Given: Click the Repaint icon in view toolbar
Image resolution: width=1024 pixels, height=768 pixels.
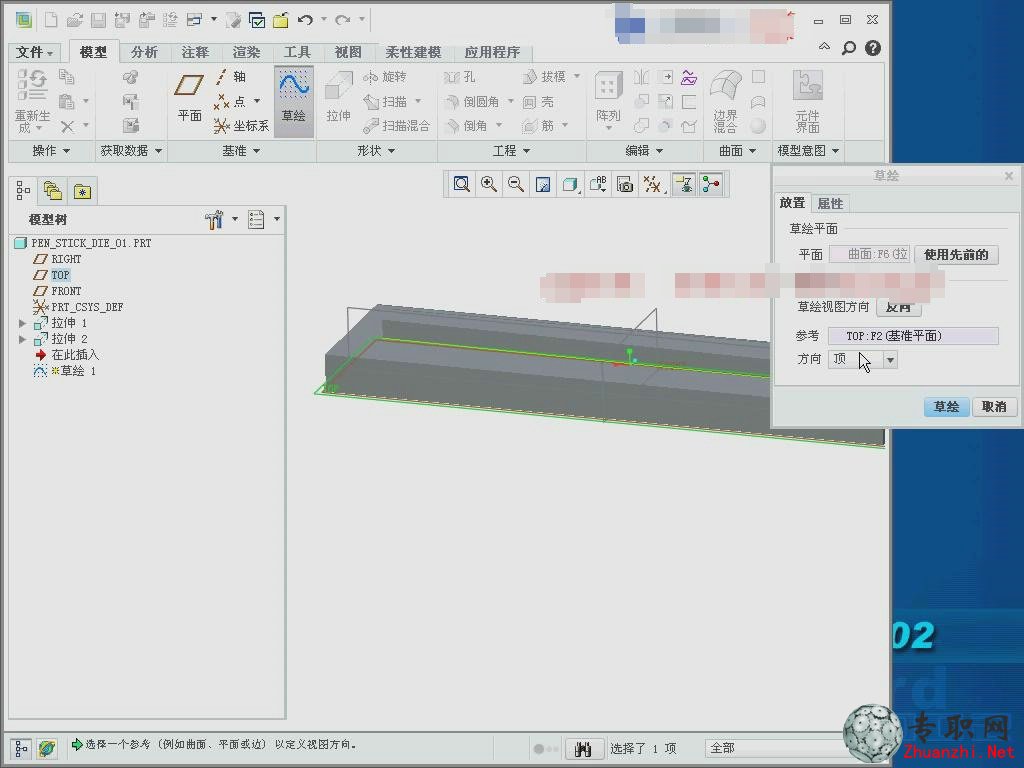Looking at the screenshot, I should point(543,184).
